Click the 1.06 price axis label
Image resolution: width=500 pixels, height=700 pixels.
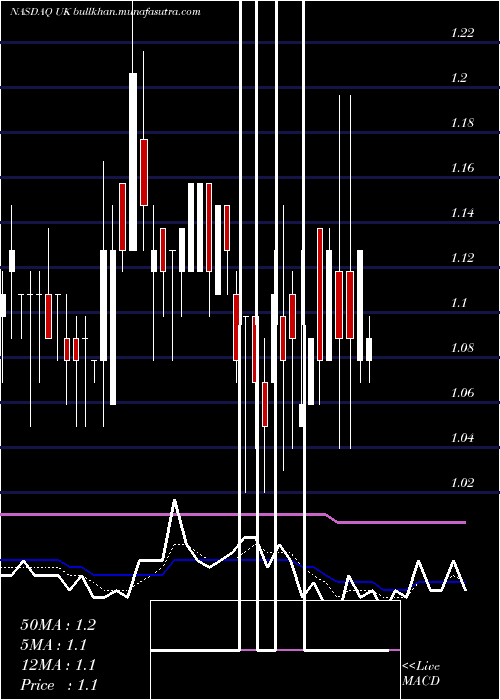[x=462, y=392]
